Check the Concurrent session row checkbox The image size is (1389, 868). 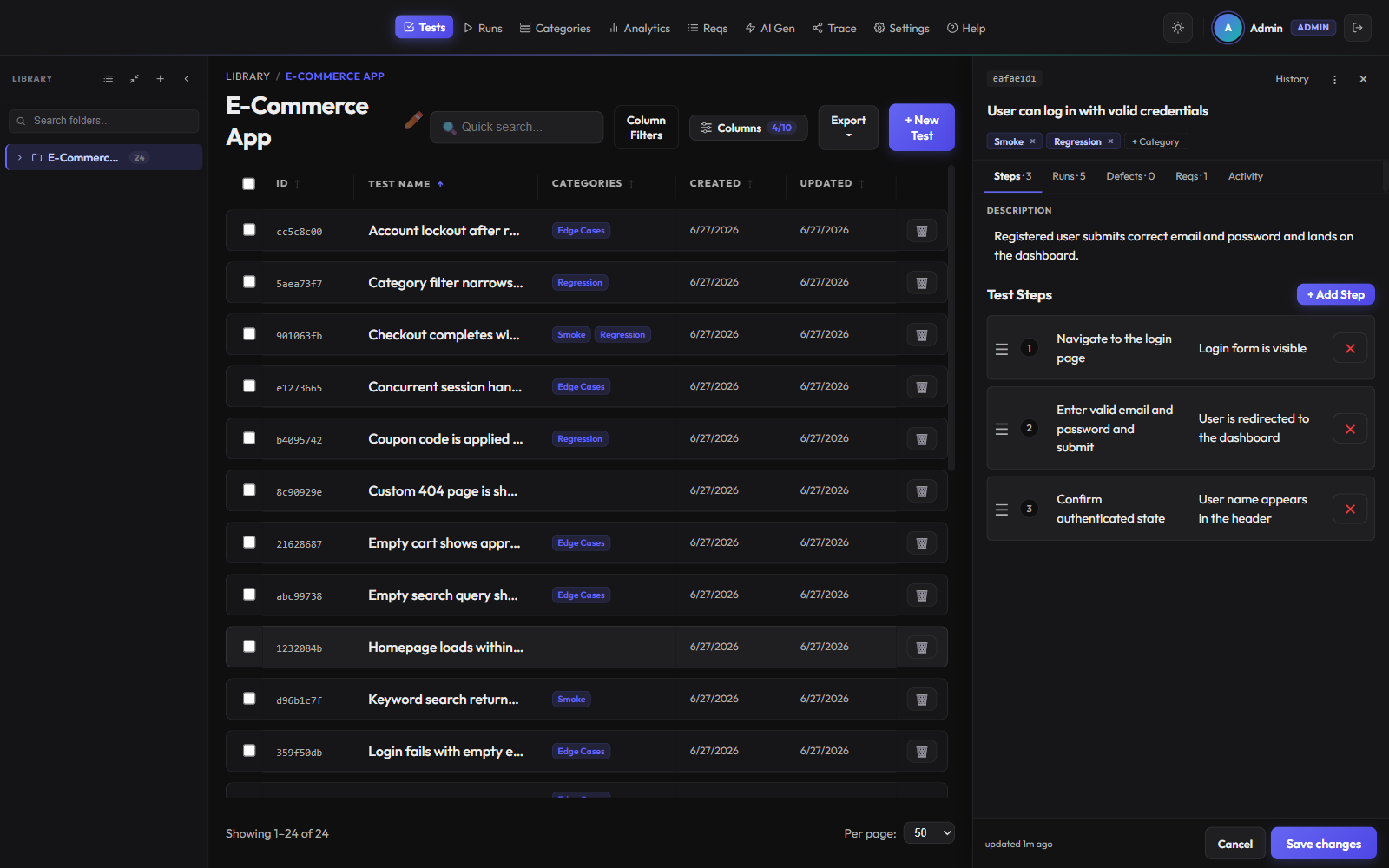(249, 386)
